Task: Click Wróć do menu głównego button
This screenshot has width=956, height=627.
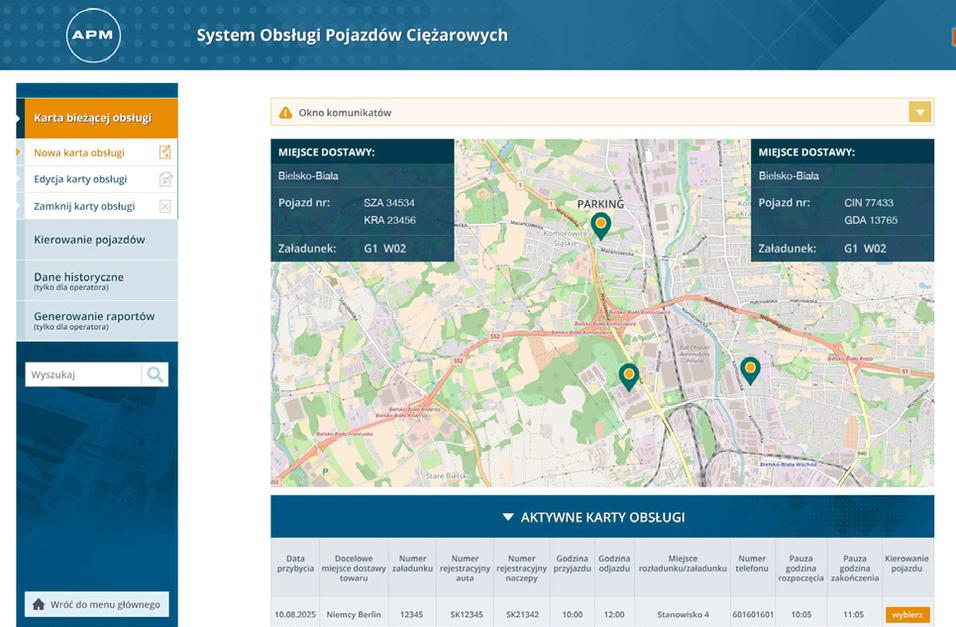Action: (x=97, y=604)
